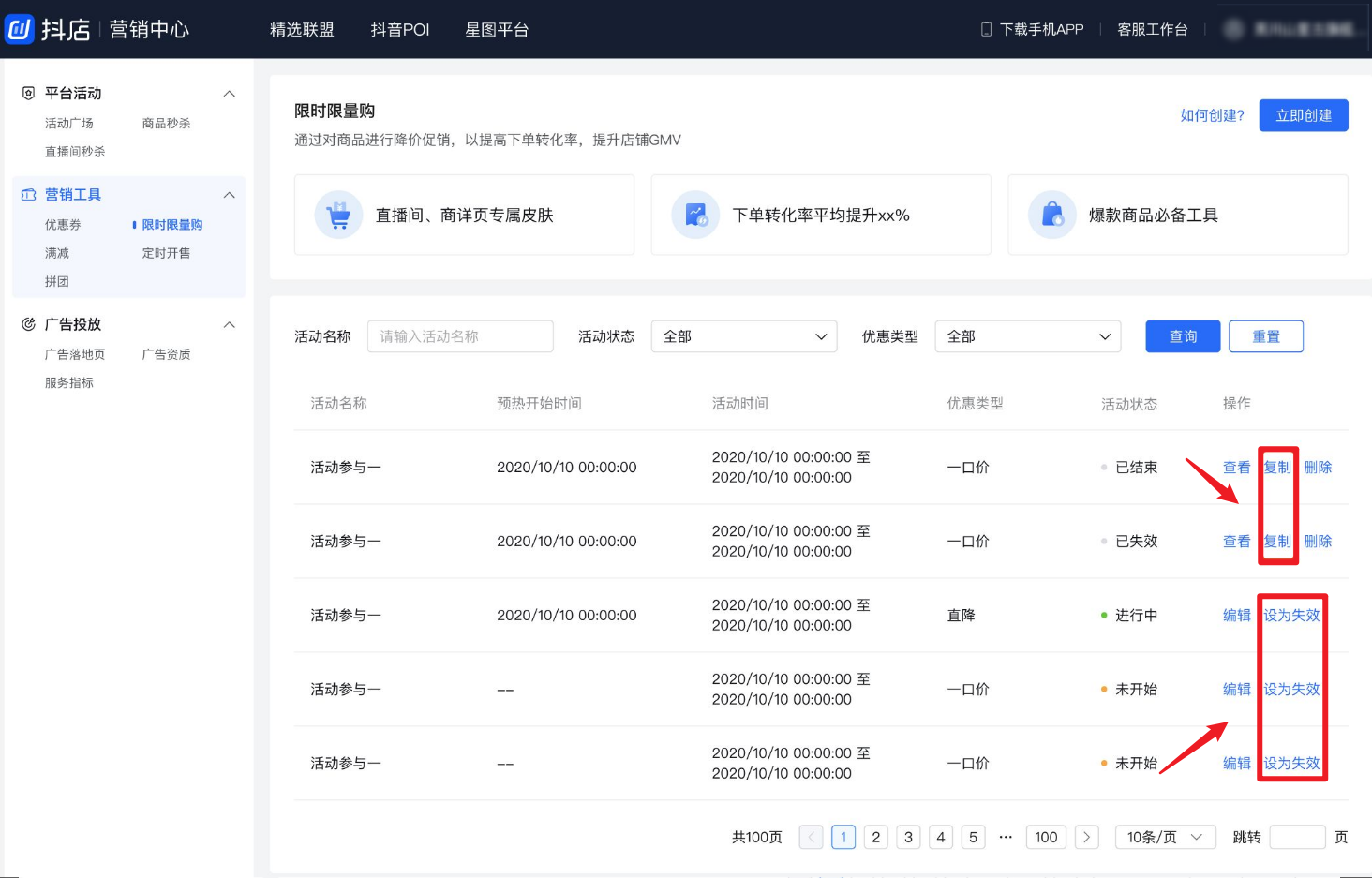The width and height of the screenshot is (1372, 878).
Task: Go to page 4 in pagination
Action: (941, 837)
